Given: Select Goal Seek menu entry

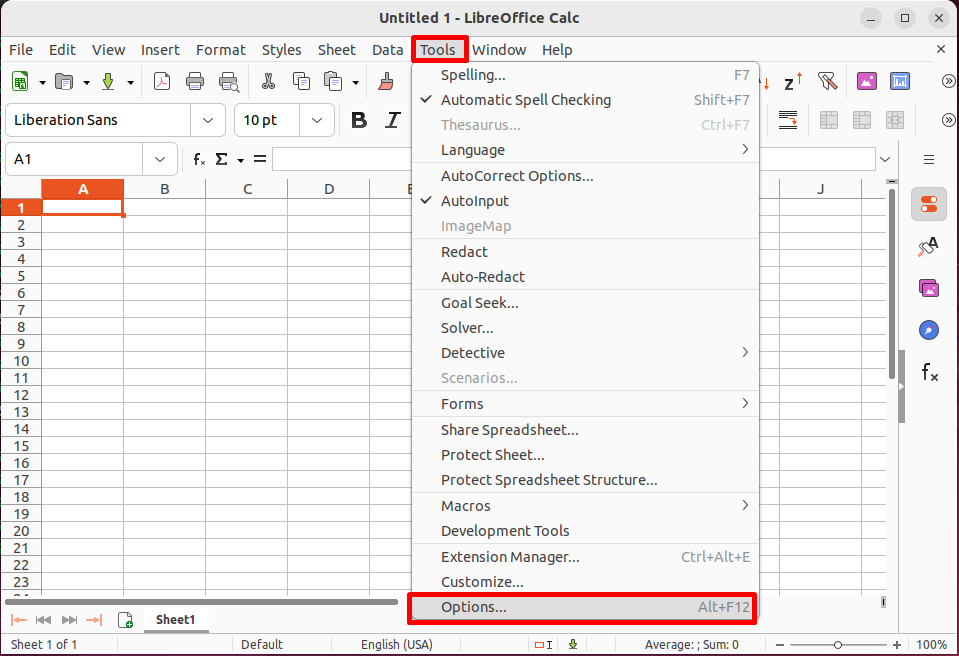Looking at the screenshot, I should [x=585, y=303].
